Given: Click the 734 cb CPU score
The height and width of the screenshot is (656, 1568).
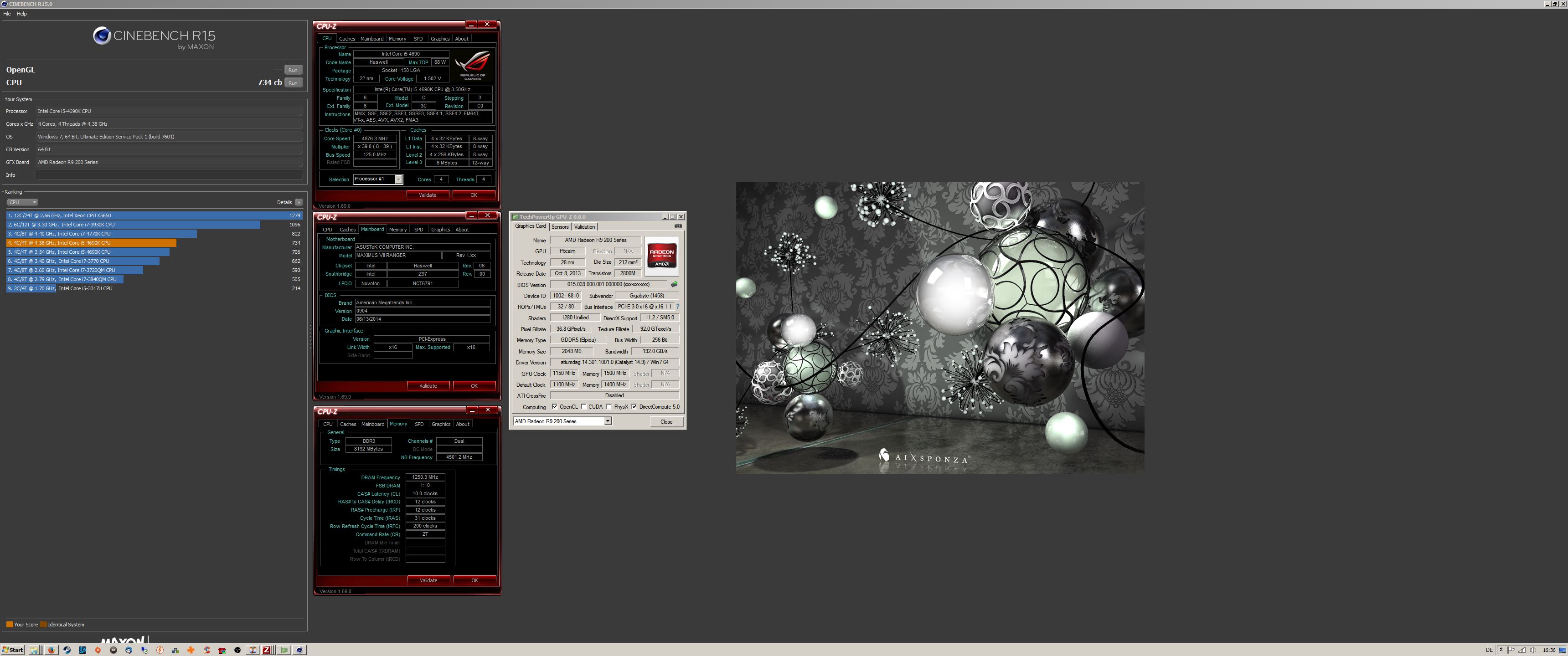Looking at the screenshot, I should (x=270, y=83).
